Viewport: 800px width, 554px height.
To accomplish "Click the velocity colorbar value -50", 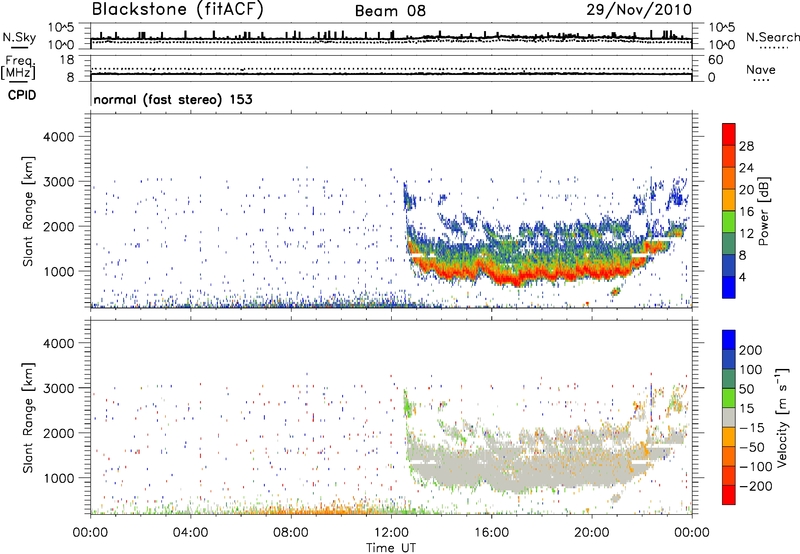I will 752,447.
